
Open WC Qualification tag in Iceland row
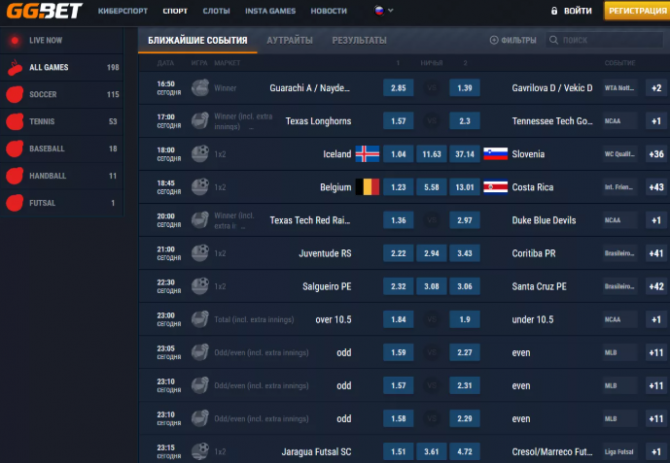(x=620, y=154)
